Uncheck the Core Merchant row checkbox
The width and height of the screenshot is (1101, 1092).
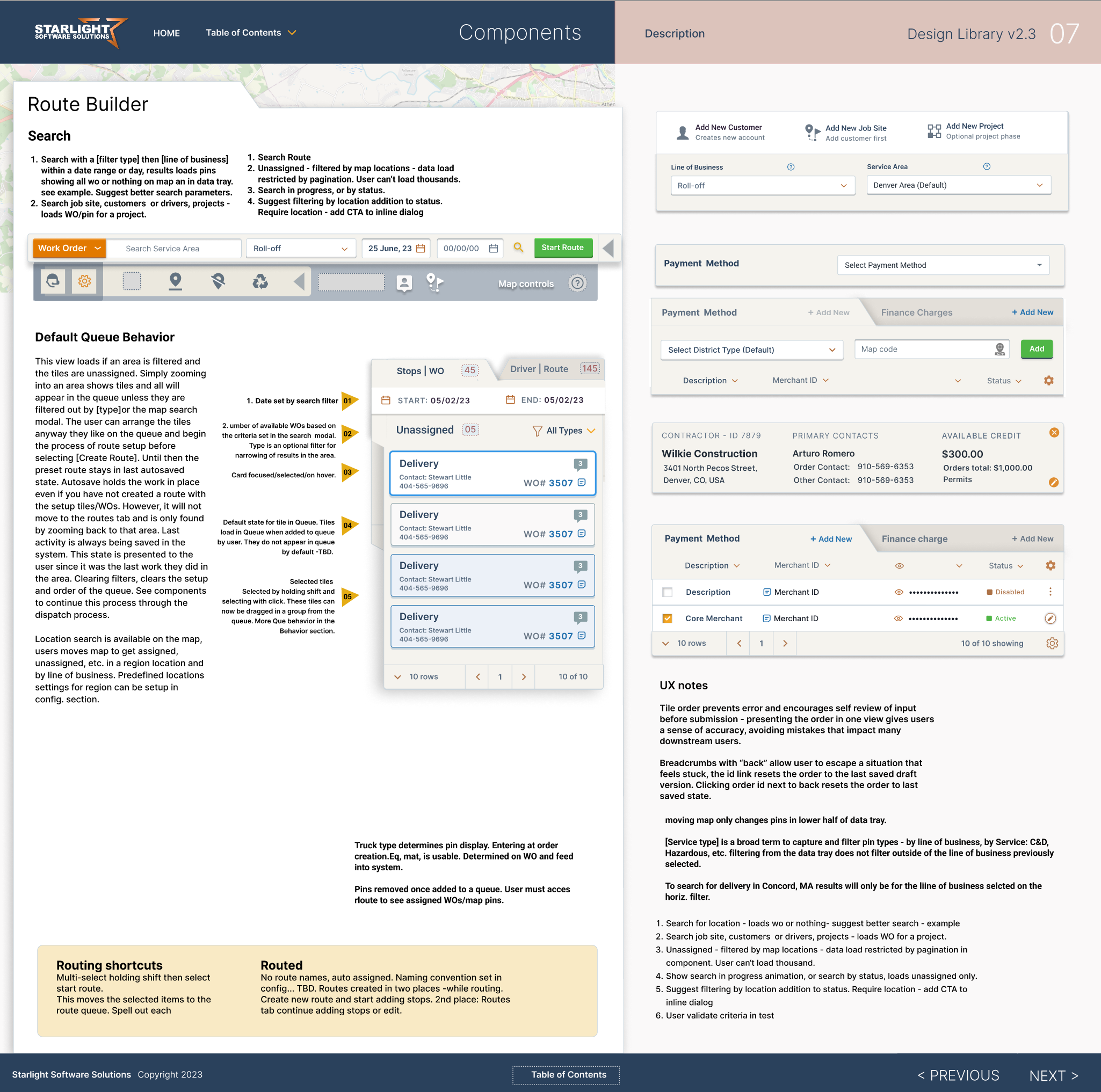coord(668,618)
